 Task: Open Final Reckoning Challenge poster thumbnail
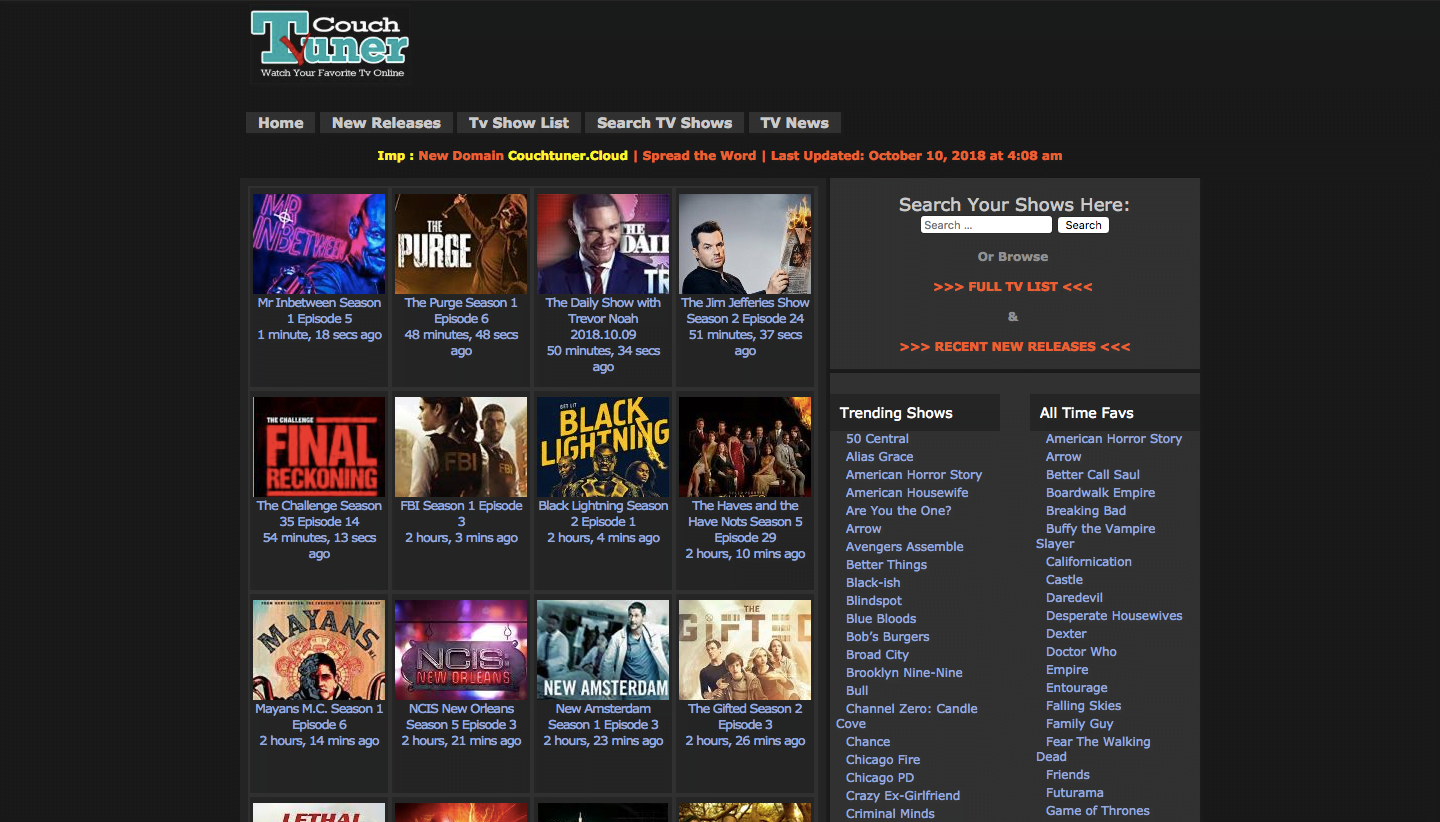pos(319,447)
